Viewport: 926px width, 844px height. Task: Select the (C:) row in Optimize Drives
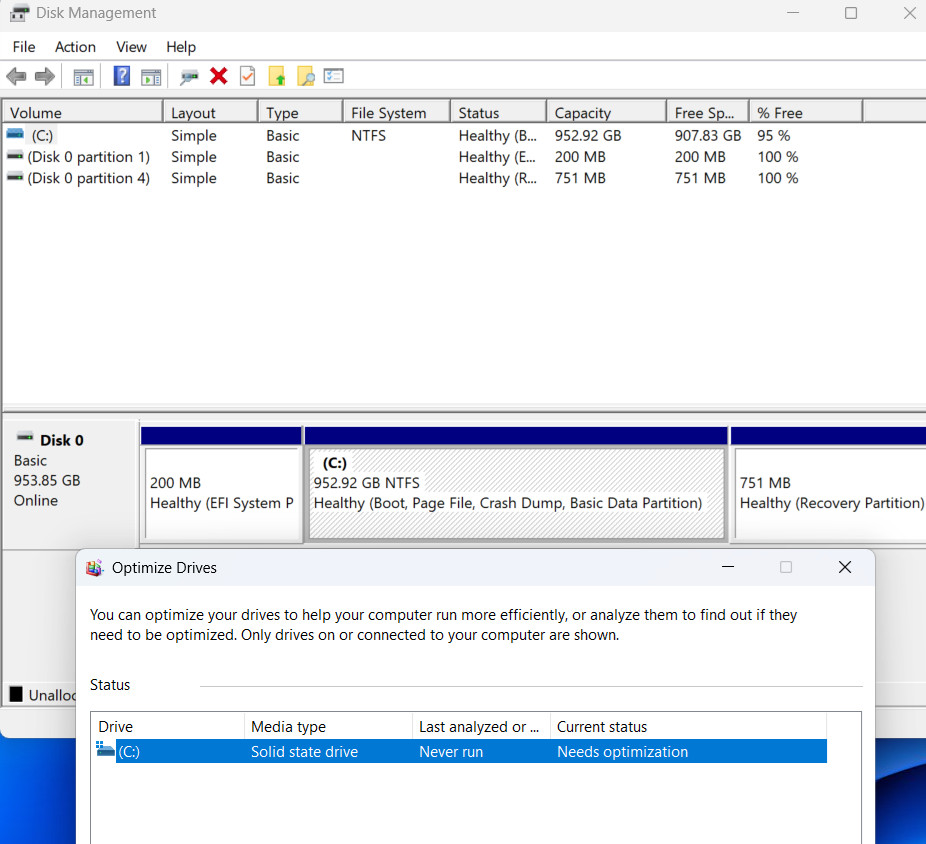[459, 751]
